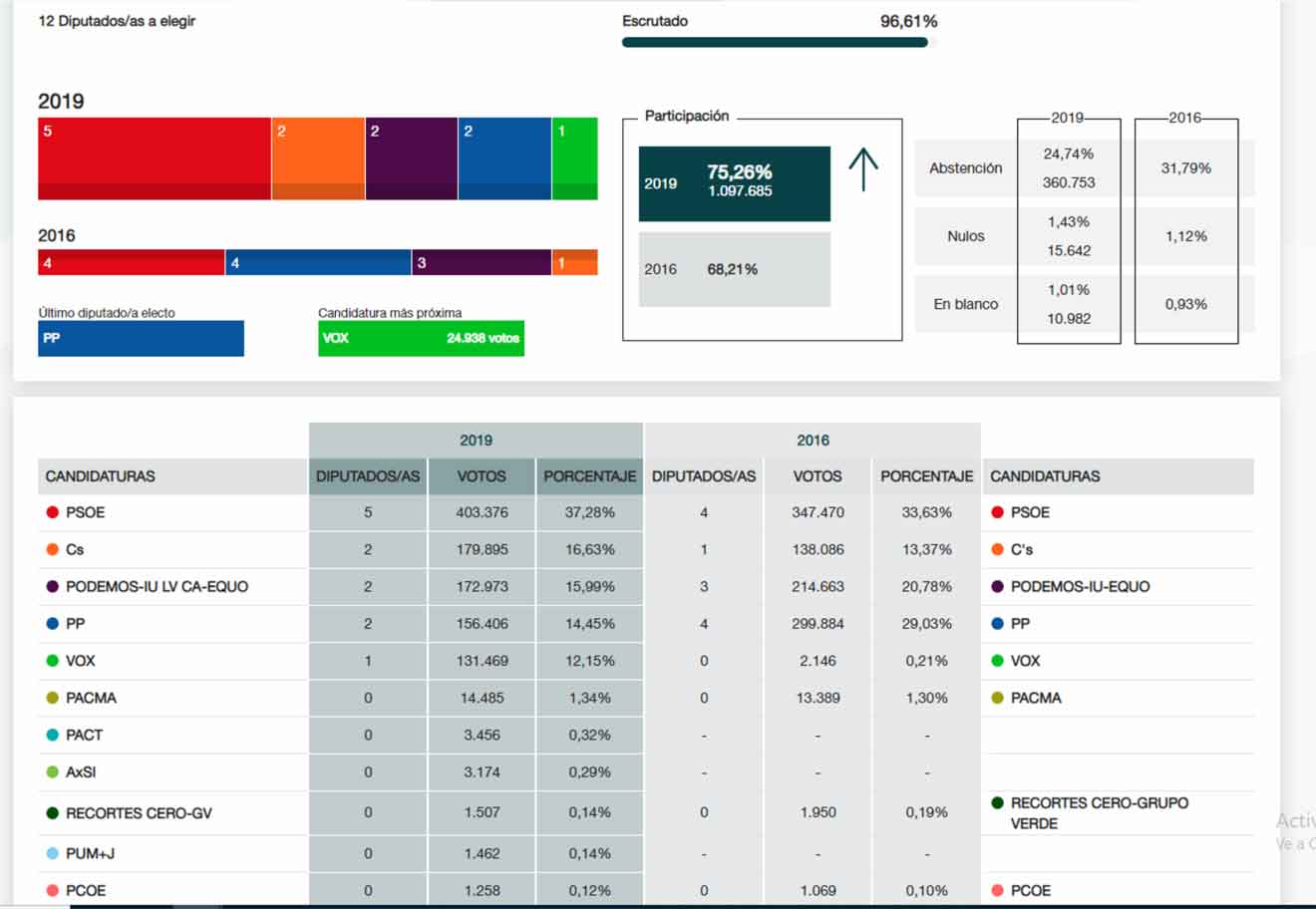Click the green VOX candidatura más próxima box
This screenshot has height=909, width=1316.
click(x=421, y=339)
